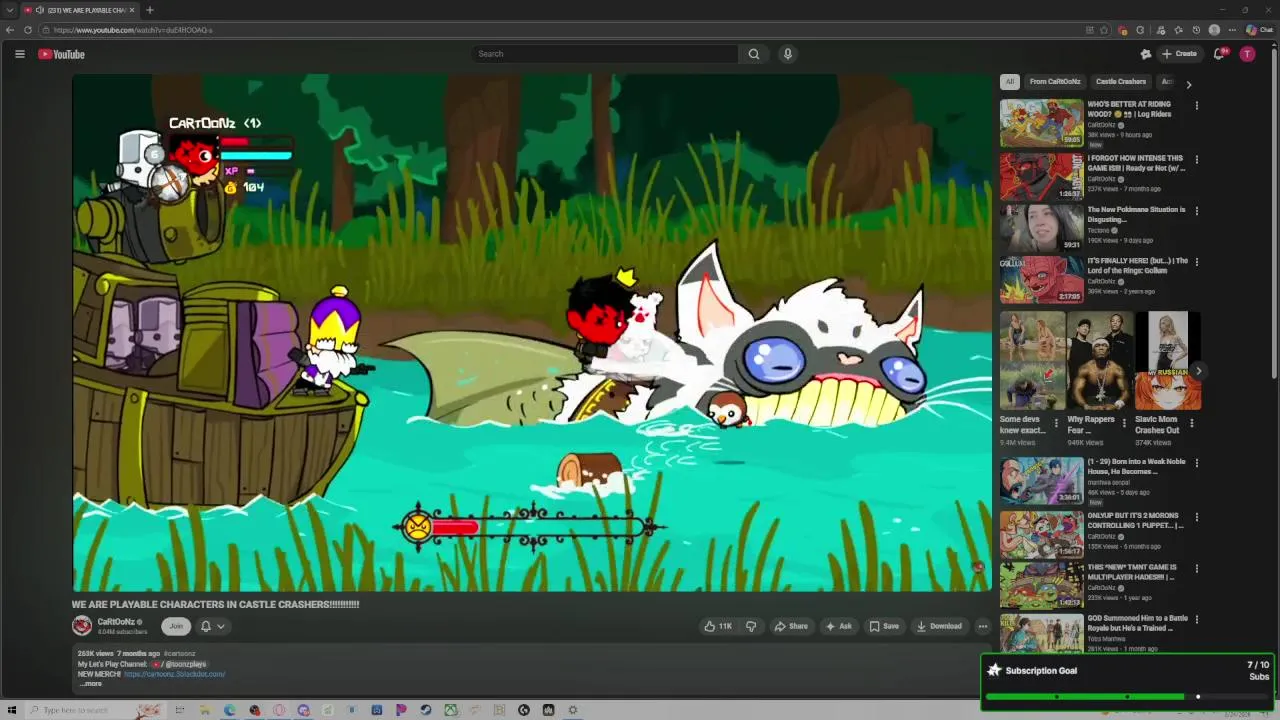Show next Shorts with right arrow
Image resolution: width=1280 pixels, height=720 pixels.
pos(1198,371)
